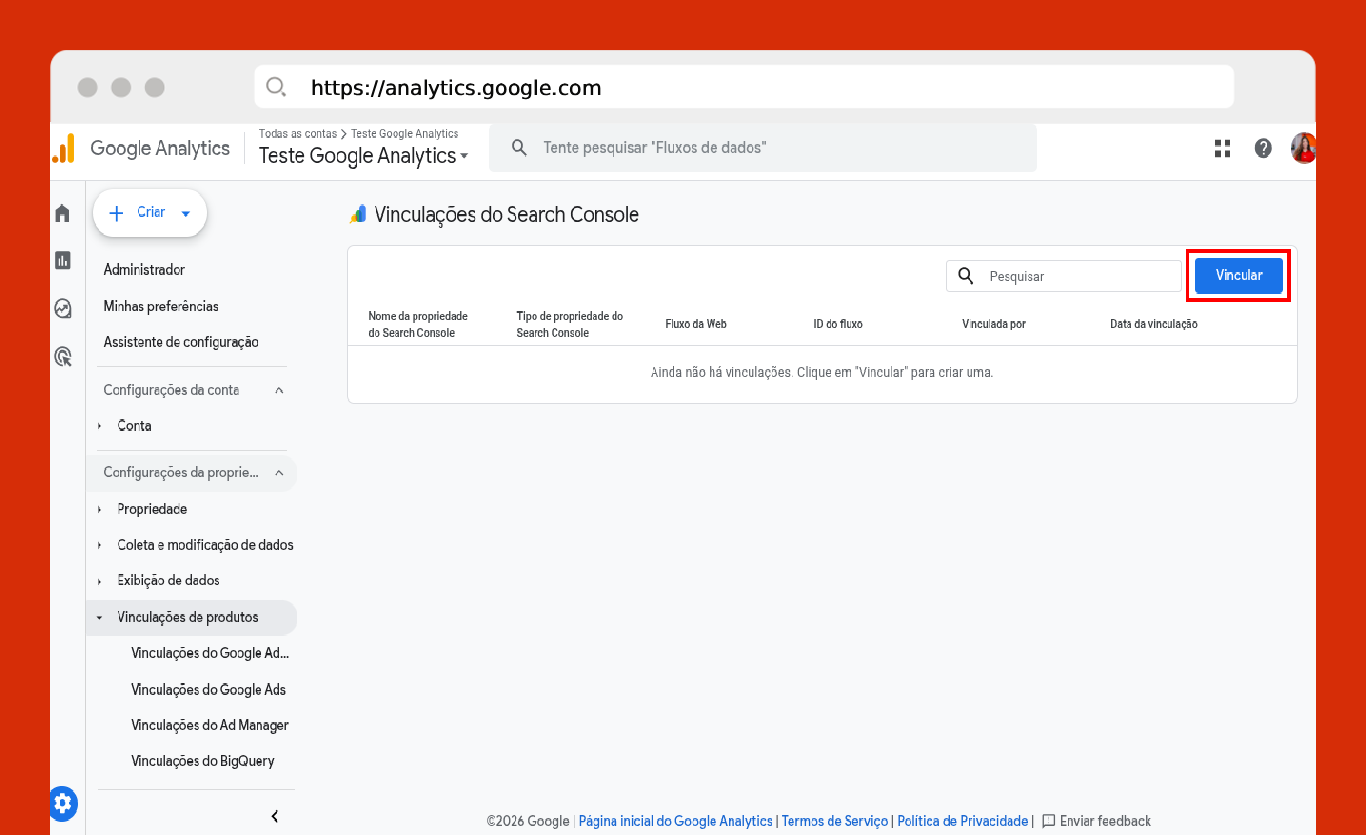The height and width of the screenshot is (835, 1366).
Task: Open the Criar dropdown button
Action: click(x=150, y=213)
